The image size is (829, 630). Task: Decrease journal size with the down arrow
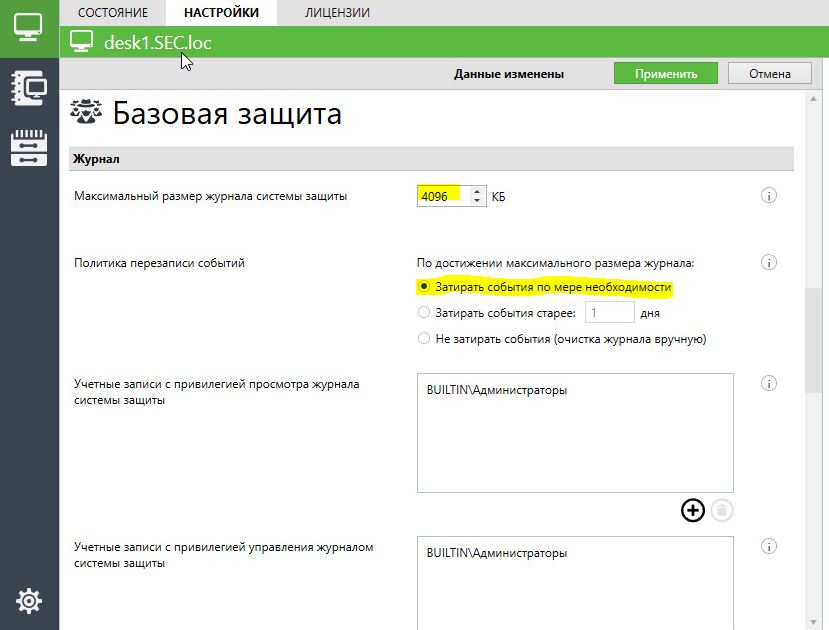click(477, 201)
